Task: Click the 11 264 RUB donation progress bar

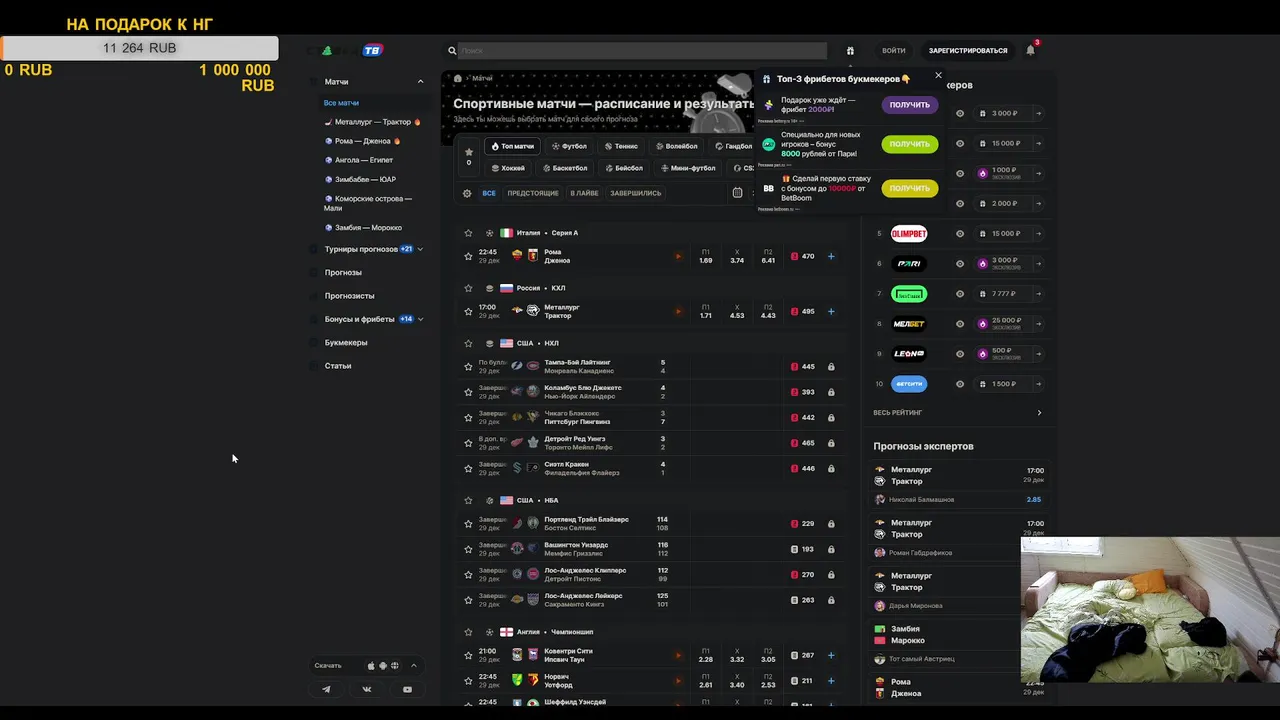Action: [139, 48]
